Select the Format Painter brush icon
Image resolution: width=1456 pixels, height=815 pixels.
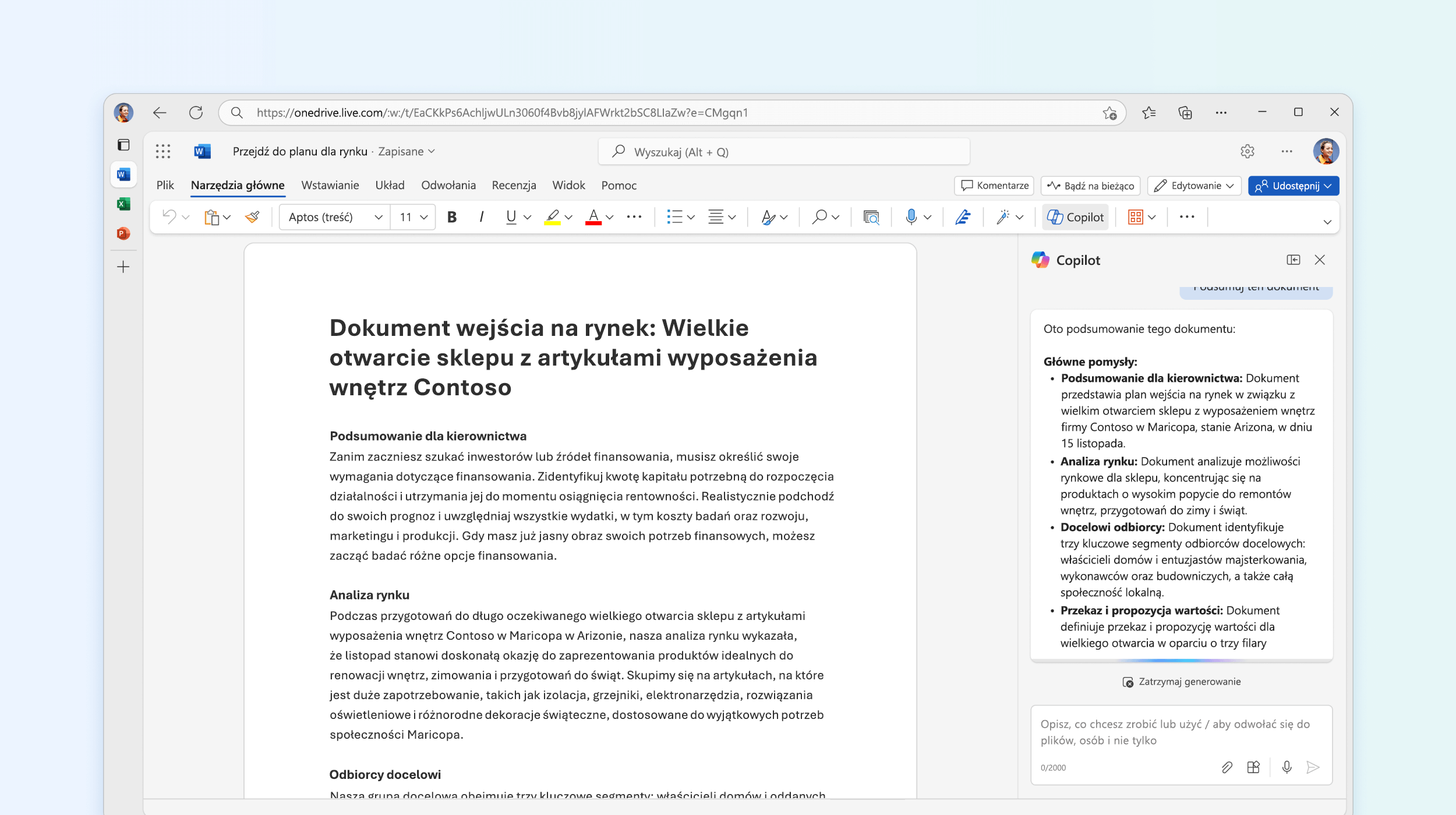click(x=252, y=217)
